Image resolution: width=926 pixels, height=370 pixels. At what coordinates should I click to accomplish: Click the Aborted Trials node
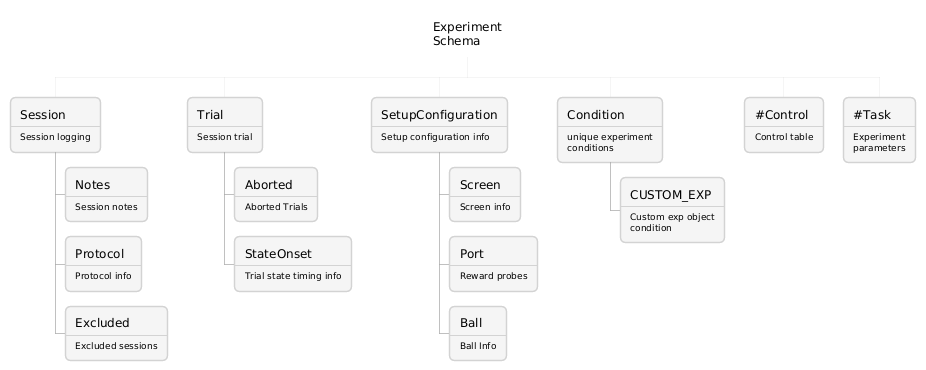(x=276, y=195)
